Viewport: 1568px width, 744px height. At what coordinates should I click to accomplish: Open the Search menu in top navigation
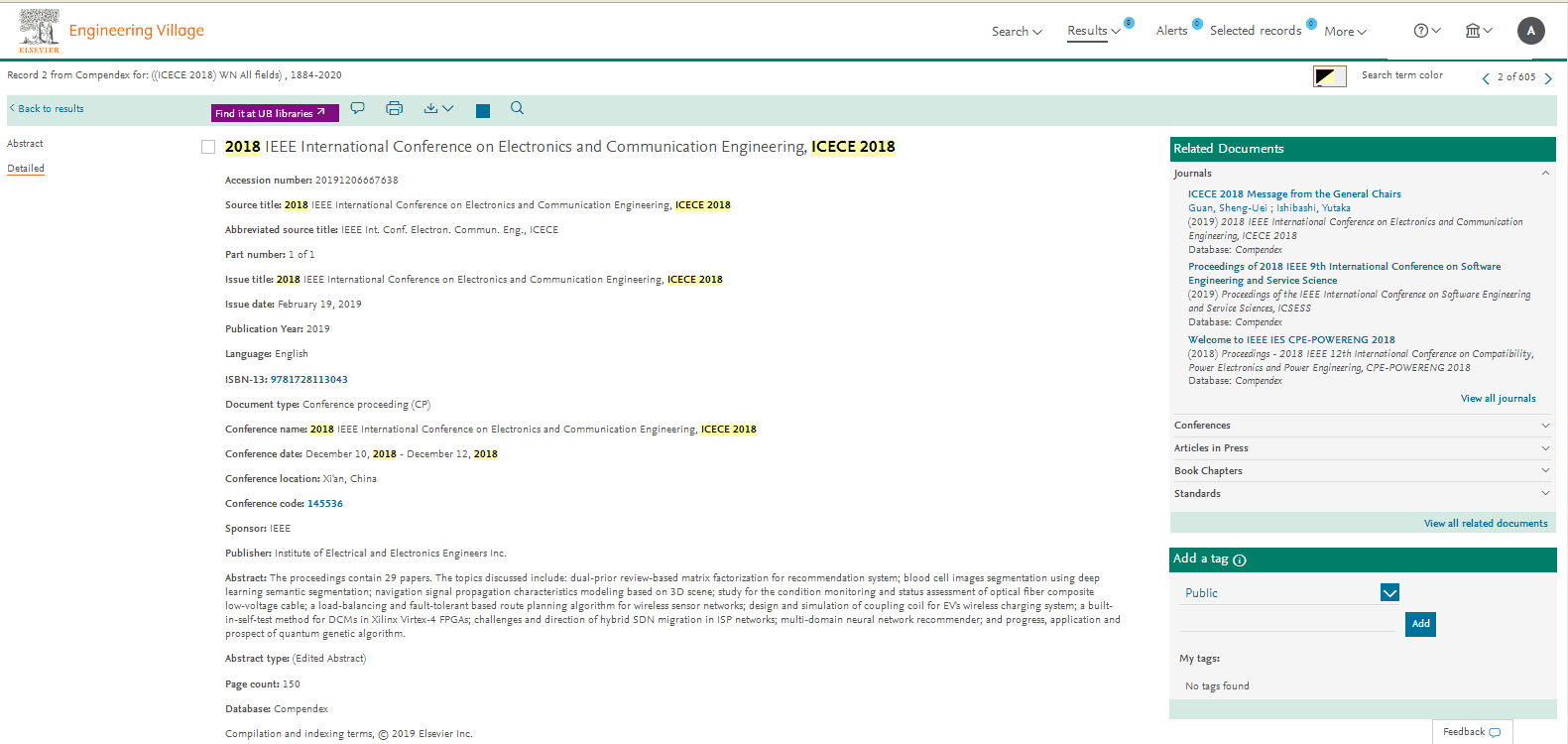[1017, 32]
